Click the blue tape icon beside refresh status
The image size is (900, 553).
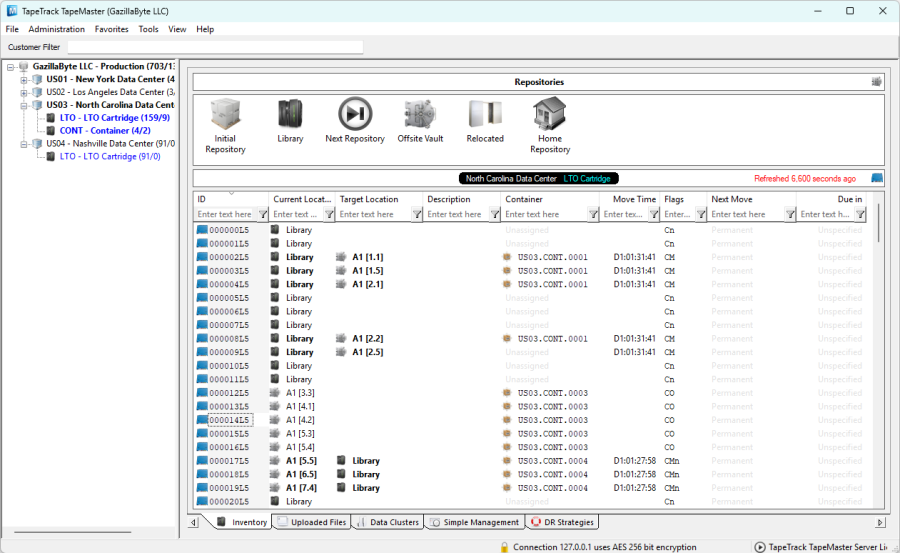[x=876, y=178]
